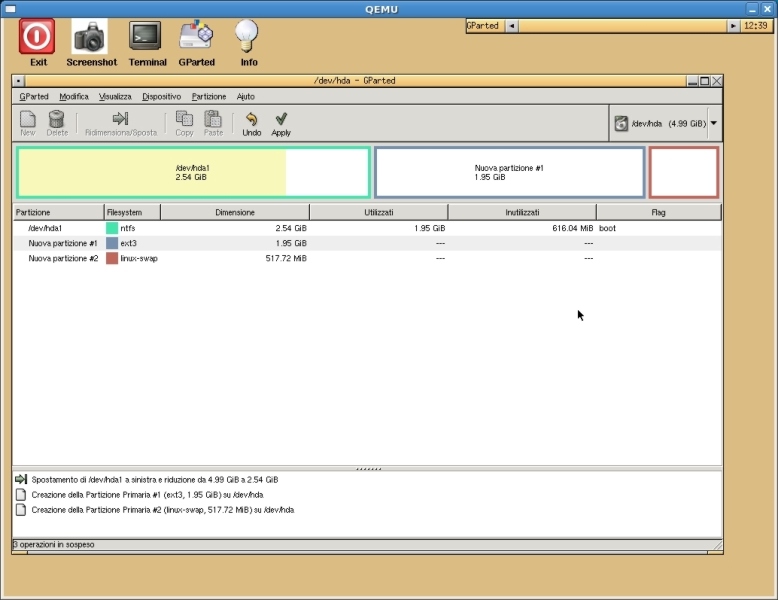778x600 pixels.
Task: Click the taskbar right scroll arrow
Action: click(x=733, y=26)
